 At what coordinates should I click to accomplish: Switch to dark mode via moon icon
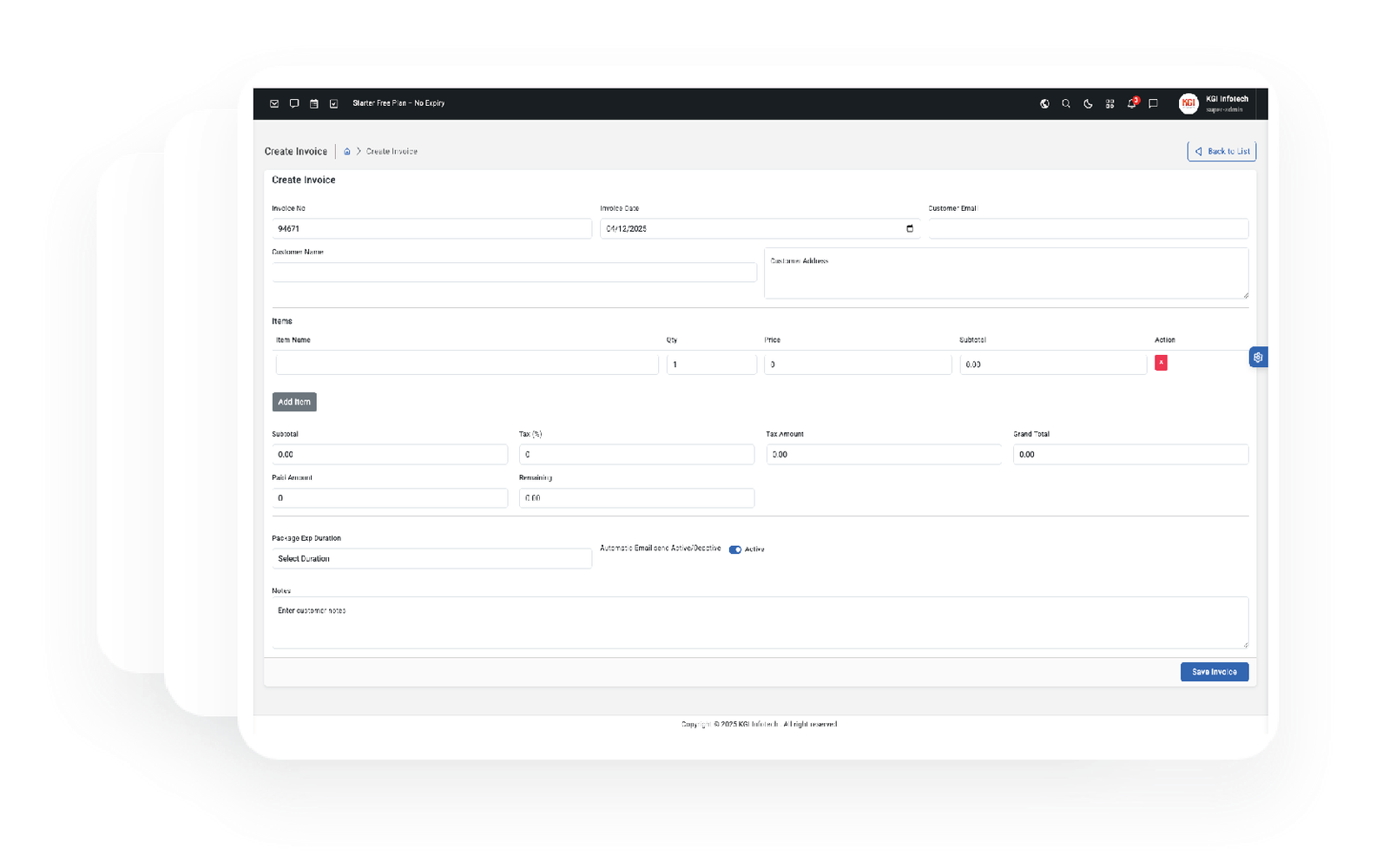coord(1088,103)
